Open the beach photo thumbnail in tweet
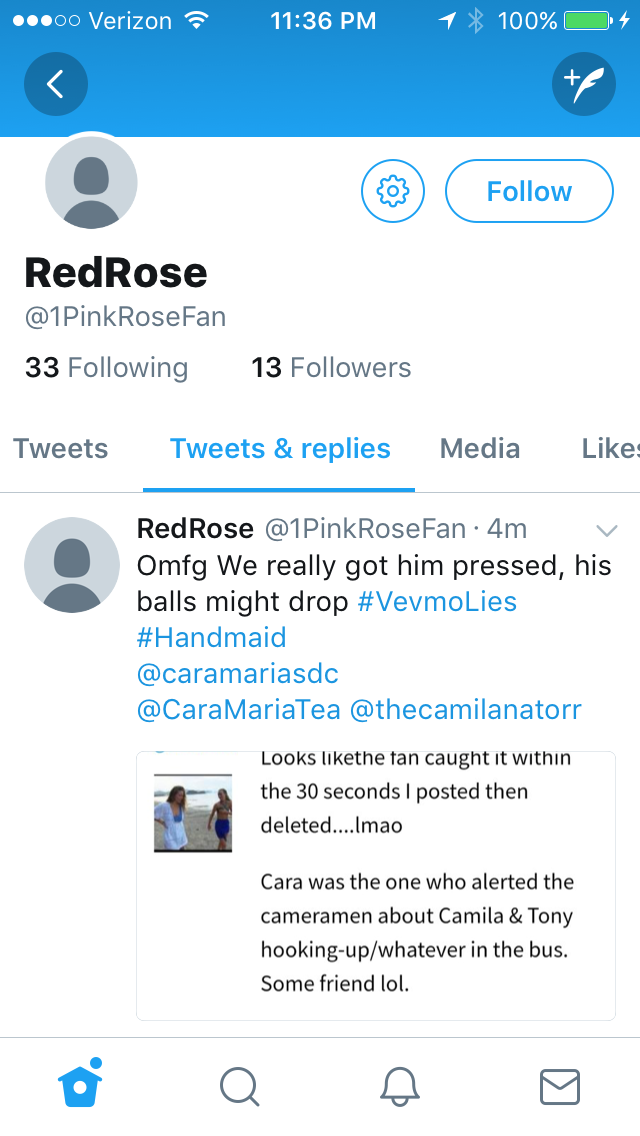 click(193, 813)
